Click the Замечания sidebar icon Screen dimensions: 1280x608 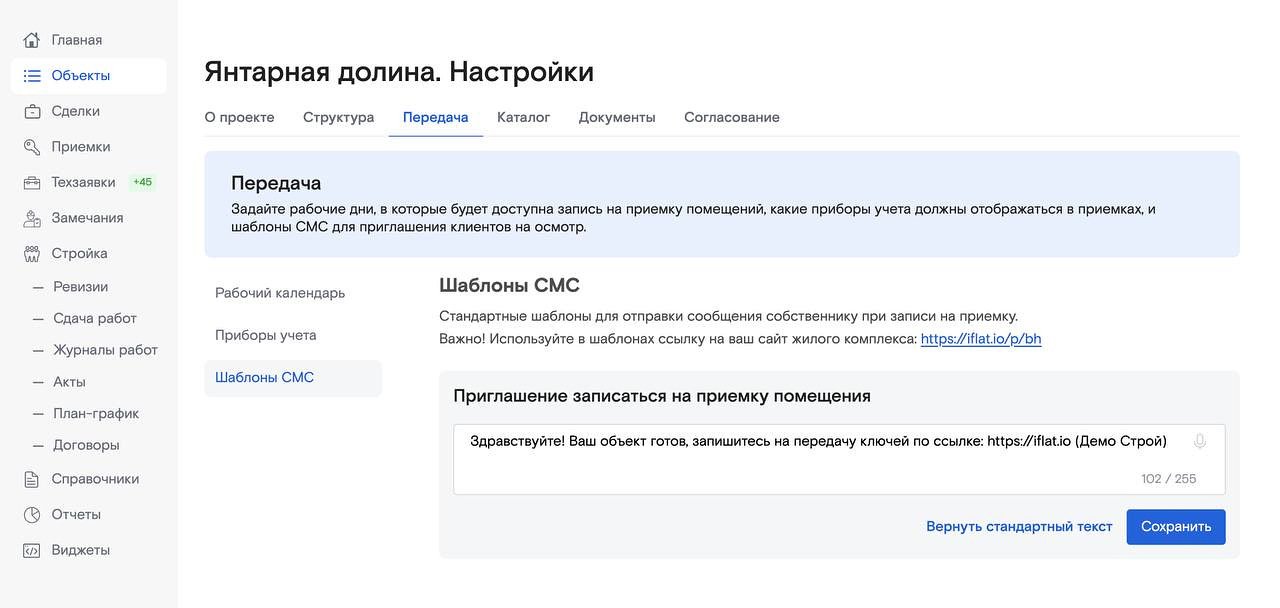click(32, 218)
